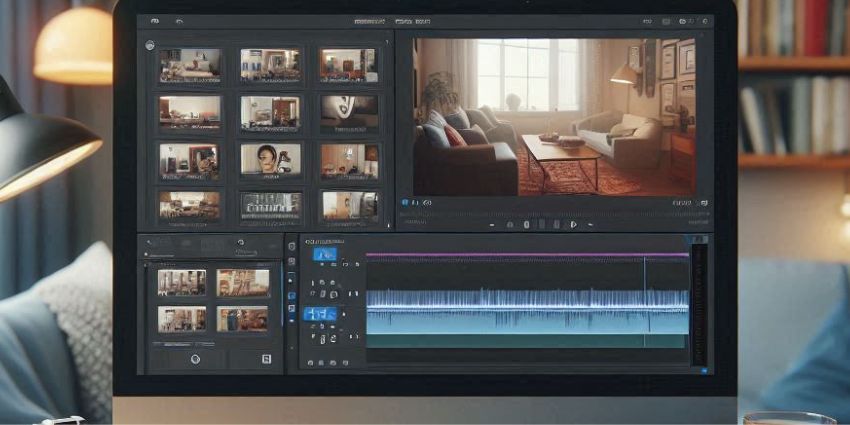Select the dark clip with white curved shape
The image size is (850, 425).
pos(349,112)
